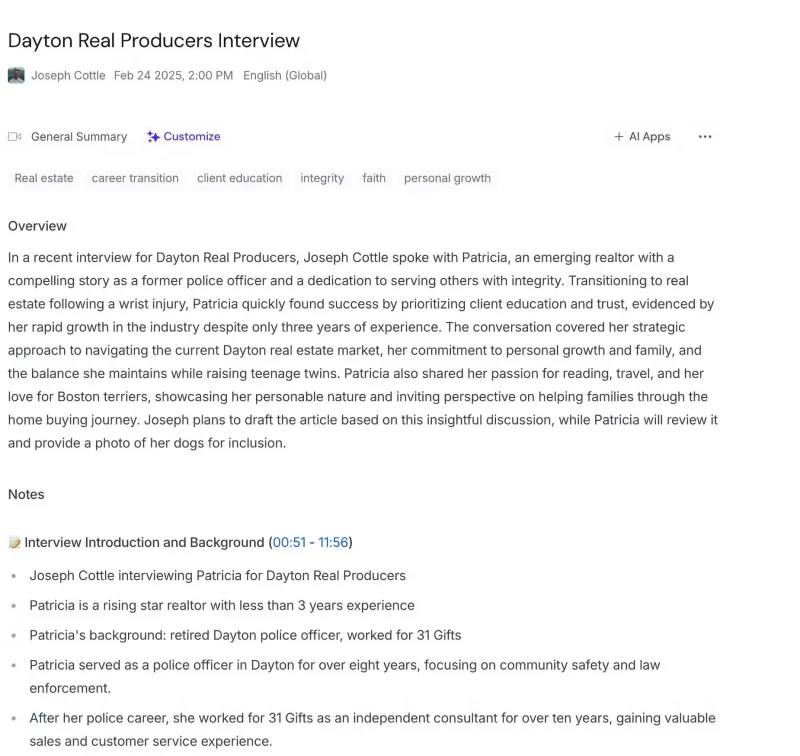Click the Joseph Cottle author name
The height and width of the screenshot is (756, 800).
(x=68, y=75)
